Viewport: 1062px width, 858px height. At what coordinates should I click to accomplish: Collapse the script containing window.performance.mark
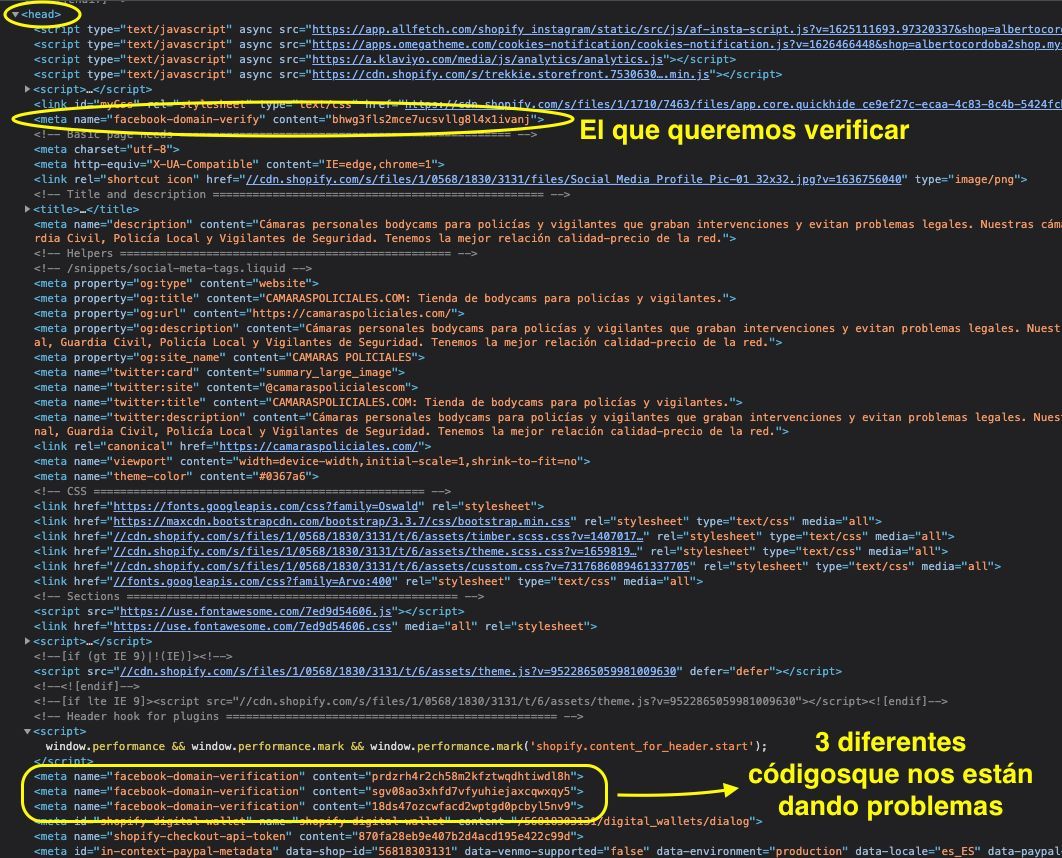(27, 731)
